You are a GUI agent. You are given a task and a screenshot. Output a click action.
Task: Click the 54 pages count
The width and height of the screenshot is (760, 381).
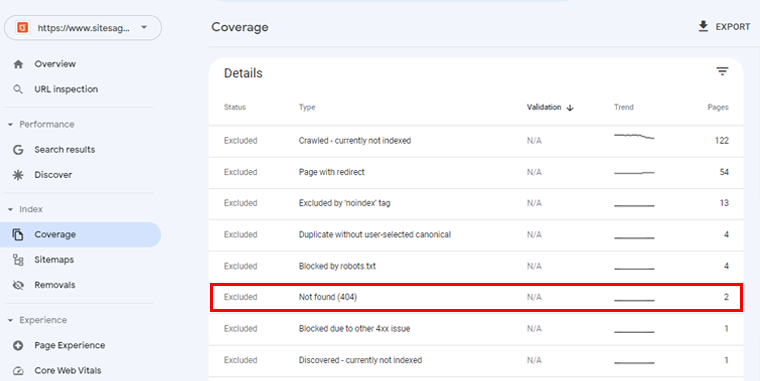point(724,172)
